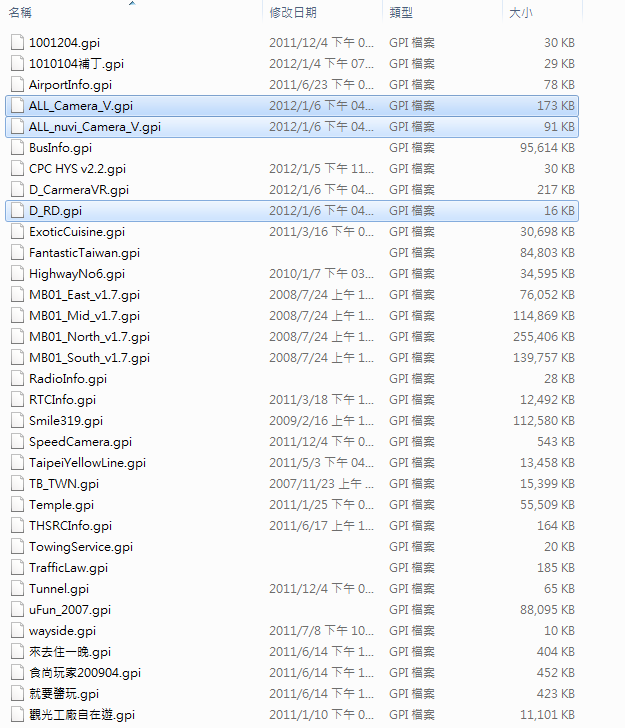625x728 pixels.
Task: Click the file icon of MB01_South_v1.7.gpi
Action: coord(18,358)
